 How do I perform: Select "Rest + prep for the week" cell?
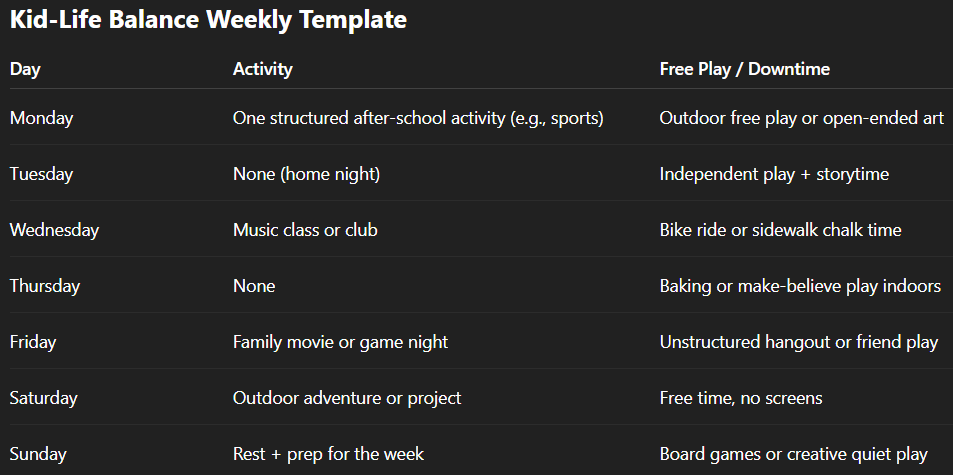(x=328, y=454)
